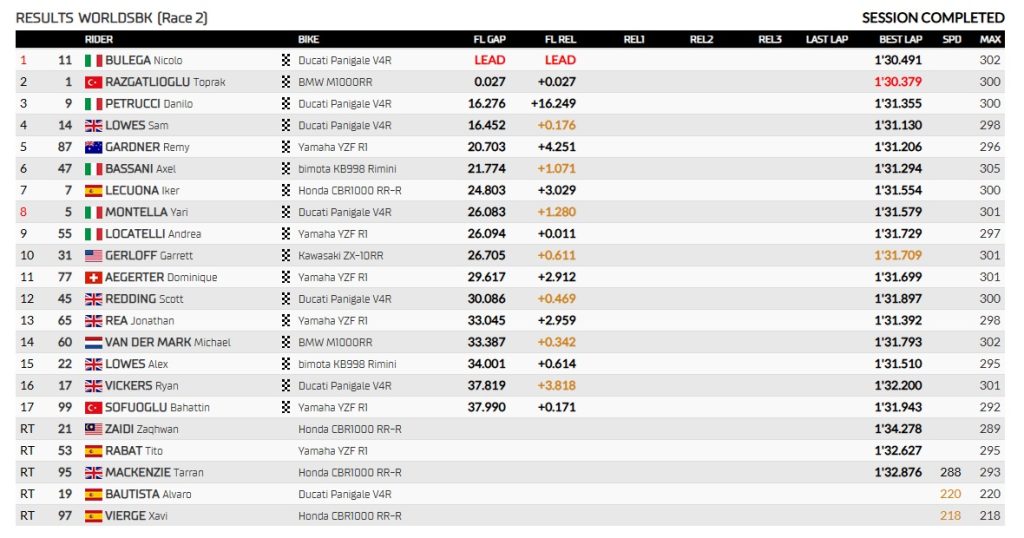Click the SESSION COMPLETED status label
Image resolution: width=1024 pixels, height=538 pixels.
pyautogui.click(x=932, y=17)
